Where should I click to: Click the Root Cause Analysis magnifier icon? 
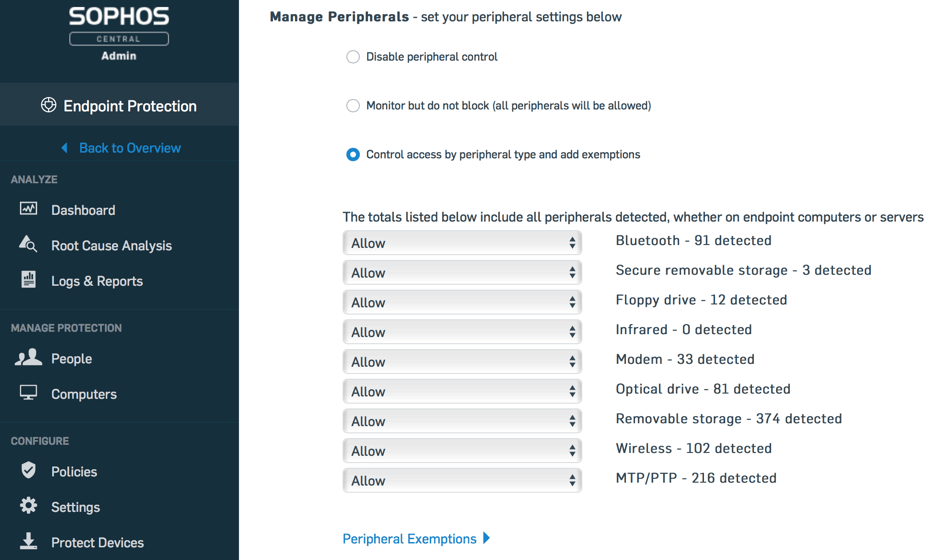[x=28, y=244]
